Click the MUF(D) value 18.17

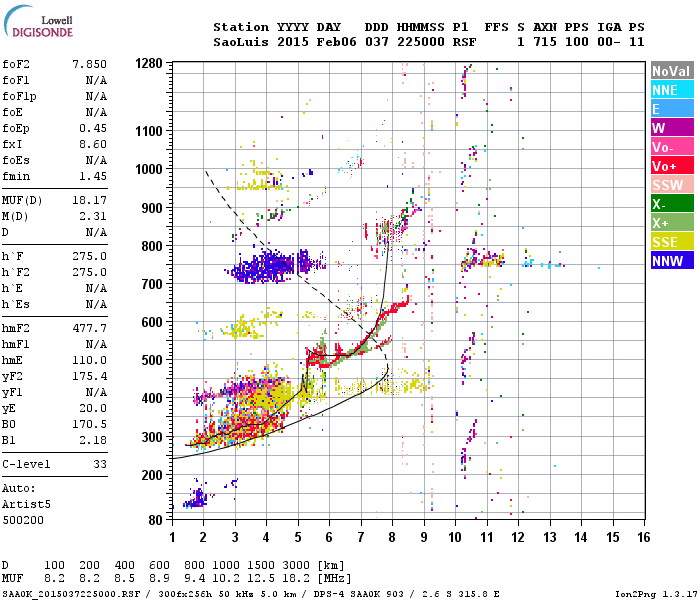pos(89,200)
